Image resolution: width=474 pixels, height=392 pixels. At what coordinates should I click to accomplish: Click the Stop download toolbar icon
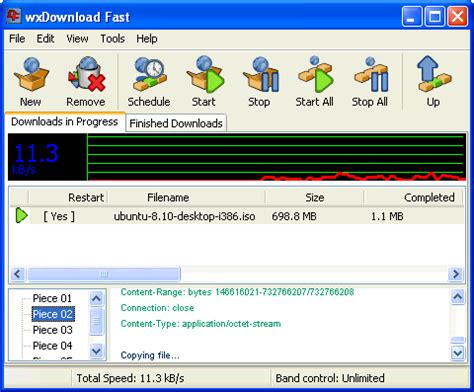(260, 74)
